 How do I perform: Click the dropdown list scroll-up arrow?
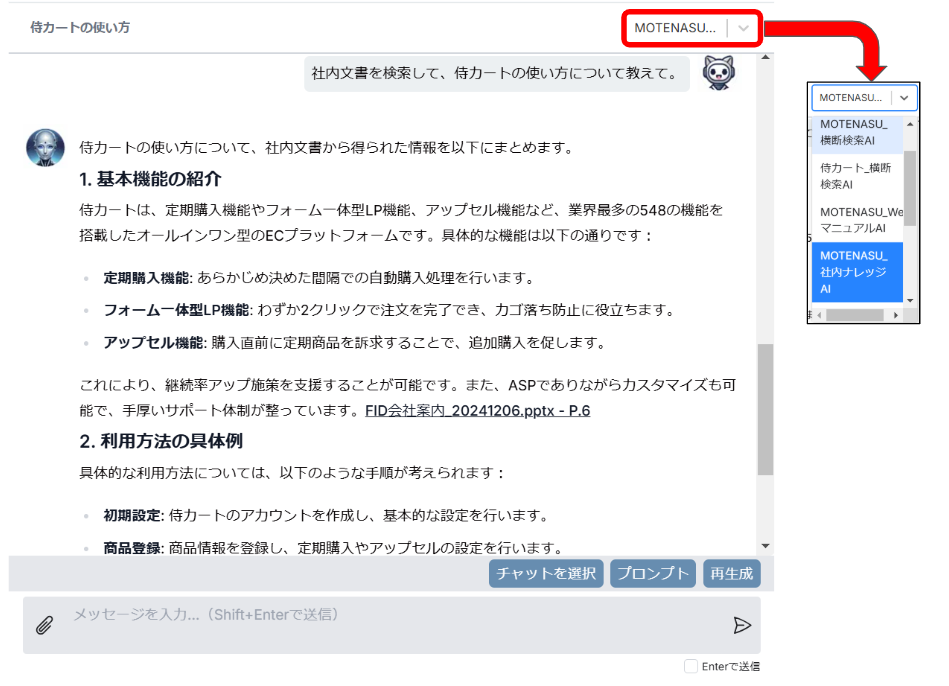[910, 124]
